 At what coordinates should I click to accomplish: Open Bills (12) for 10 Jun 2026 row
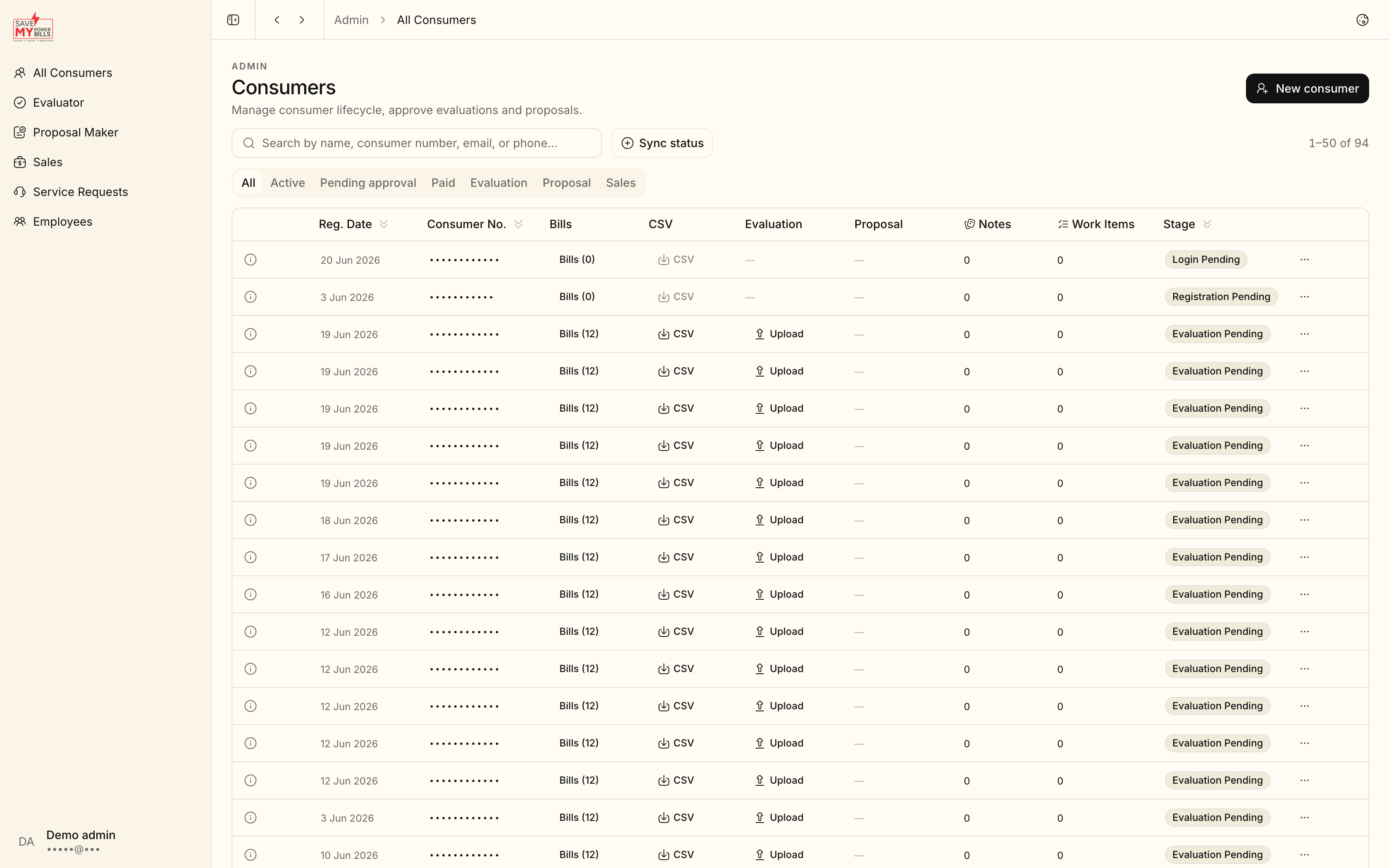[x=579, y=855]
